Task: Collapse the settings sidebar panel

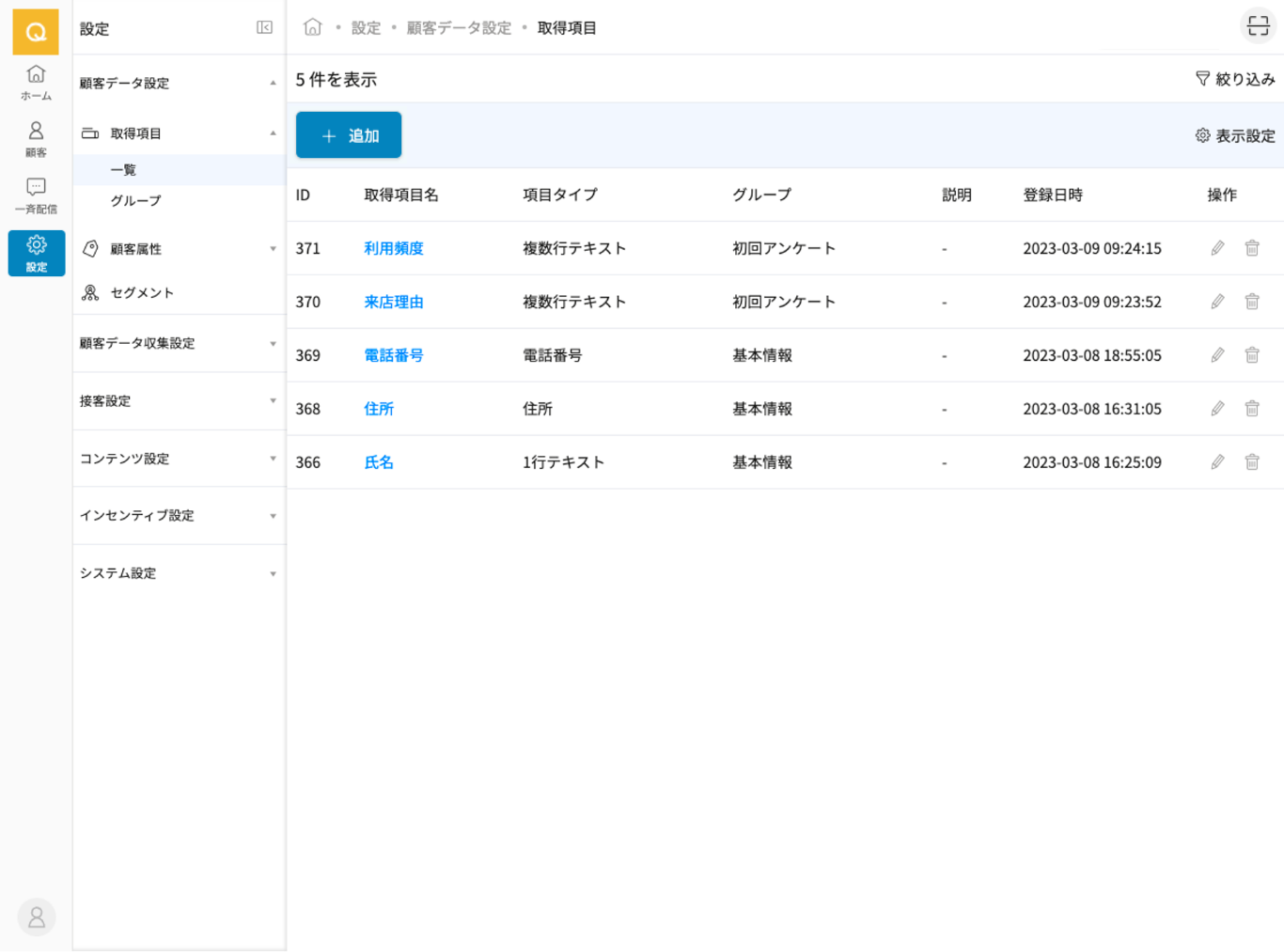Action: pos(264,28)
